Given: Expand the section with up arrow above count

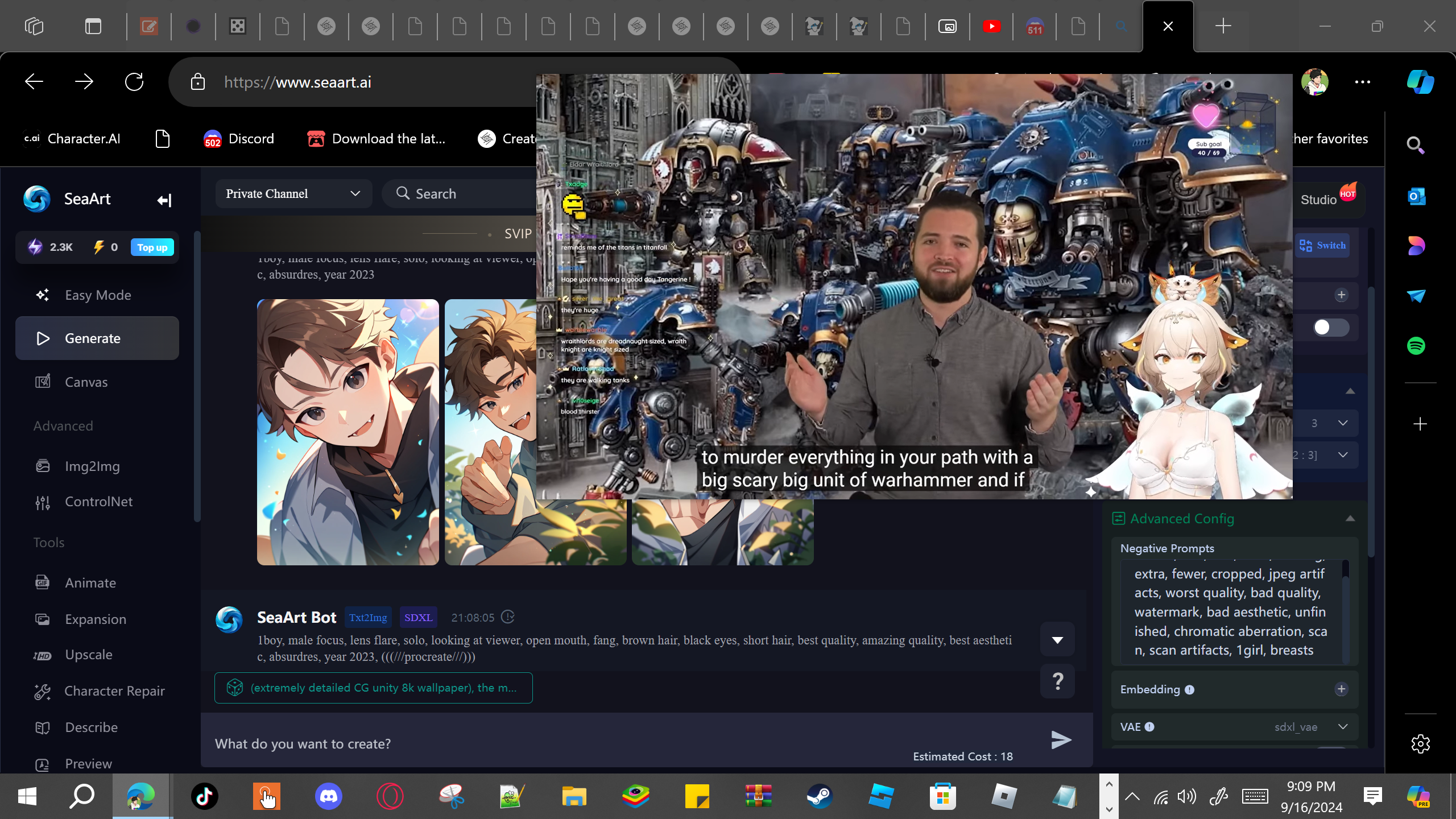Looking at the screenshot, I should pos(1350,391).
